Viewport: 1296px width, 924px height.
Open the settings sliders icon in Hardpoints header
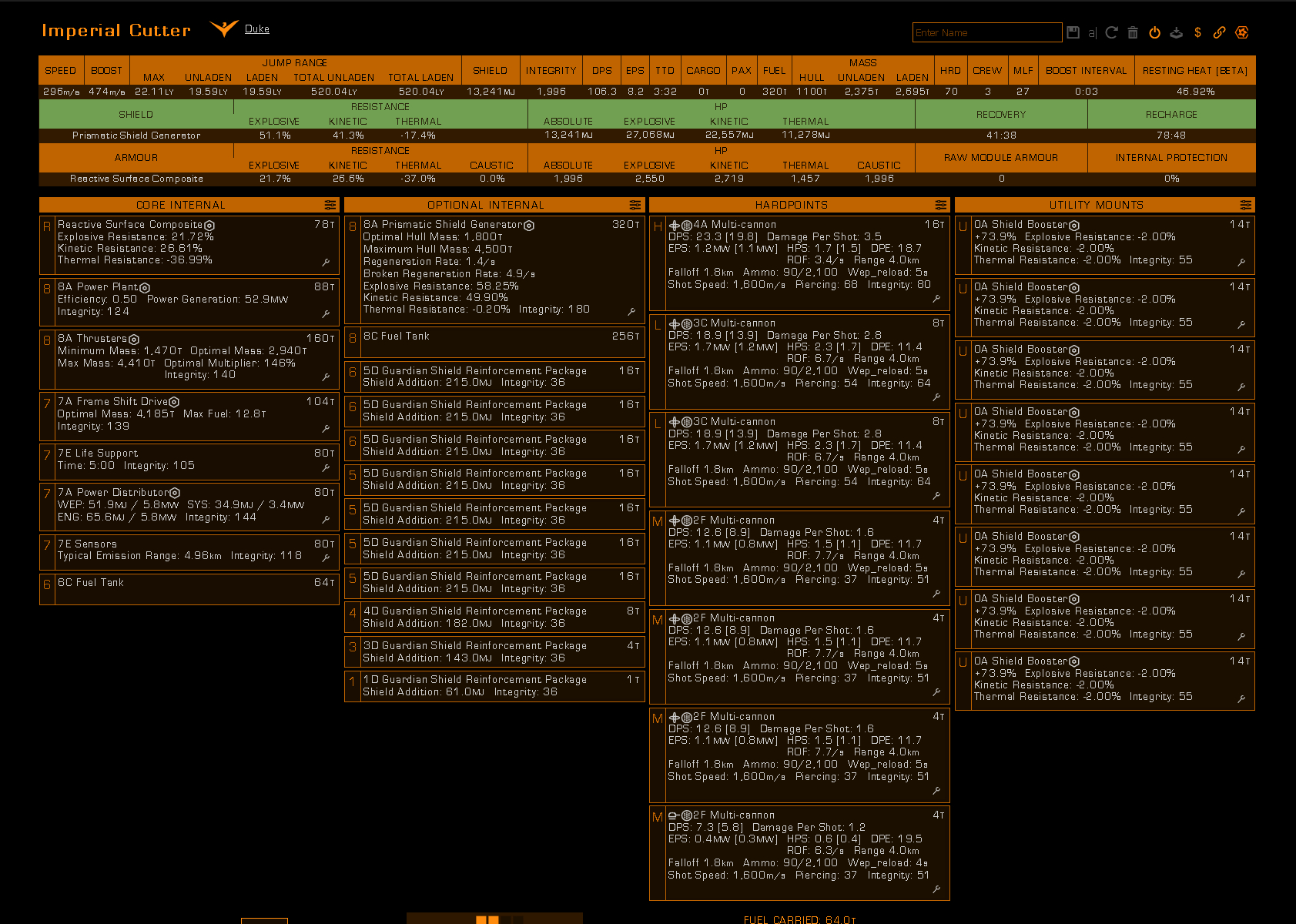pos(941,205)
